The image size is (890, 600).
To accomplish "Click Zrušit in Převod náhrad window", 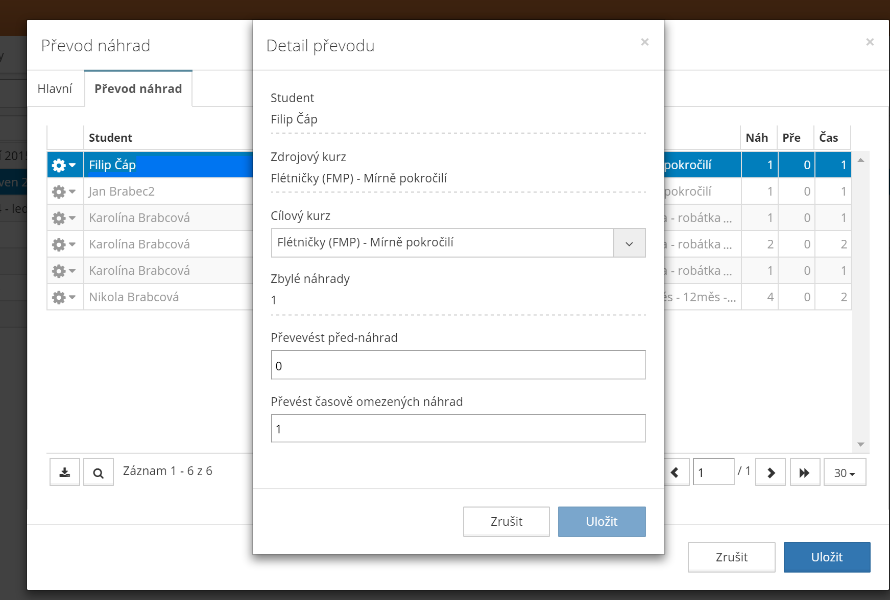I will [x=732, y=557].
